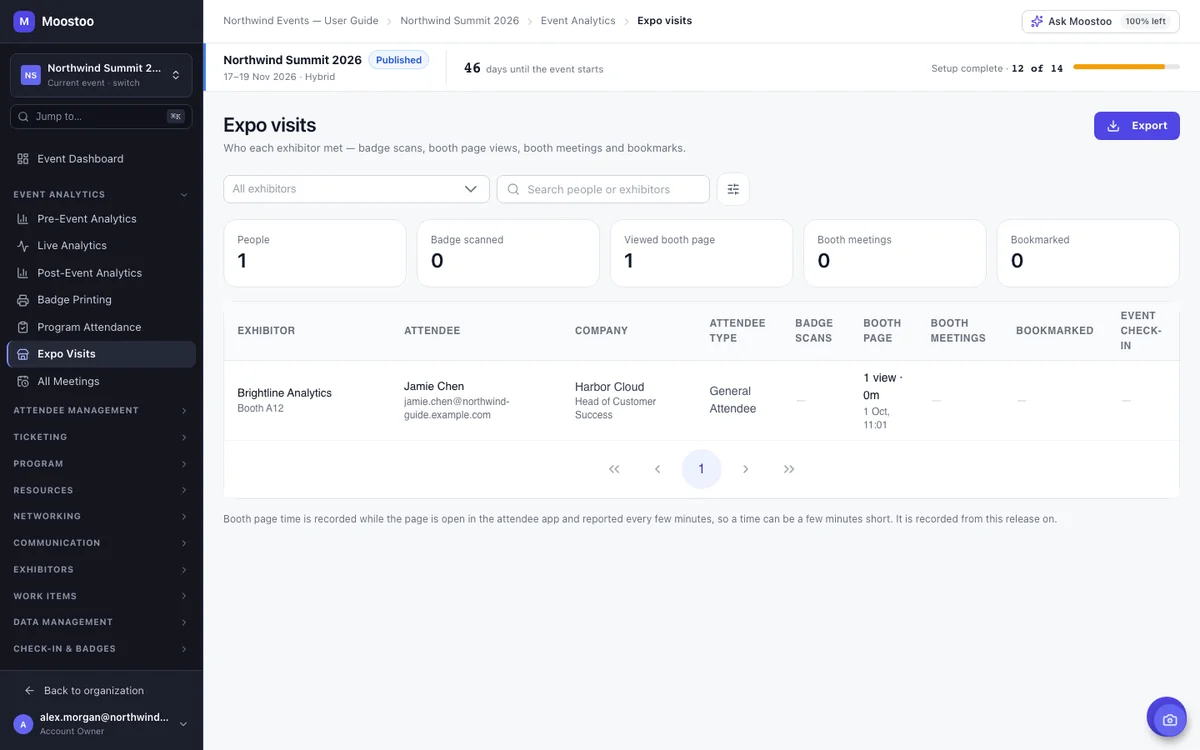The image size is (1200, 750).
Task: Expand the Ticketing sidebar section
Action: tap(101, 437)
